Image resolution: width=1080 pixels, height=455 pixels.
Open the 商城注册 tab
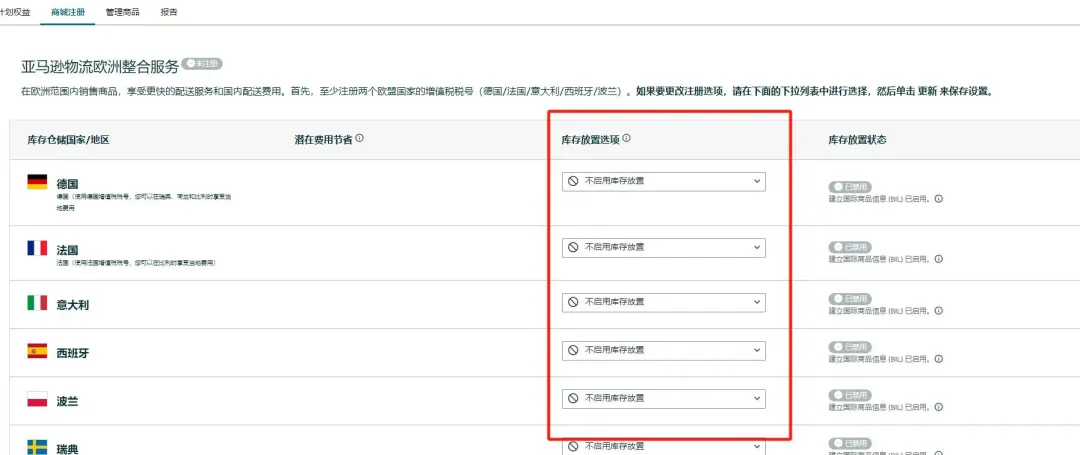(x=68, y=12)
